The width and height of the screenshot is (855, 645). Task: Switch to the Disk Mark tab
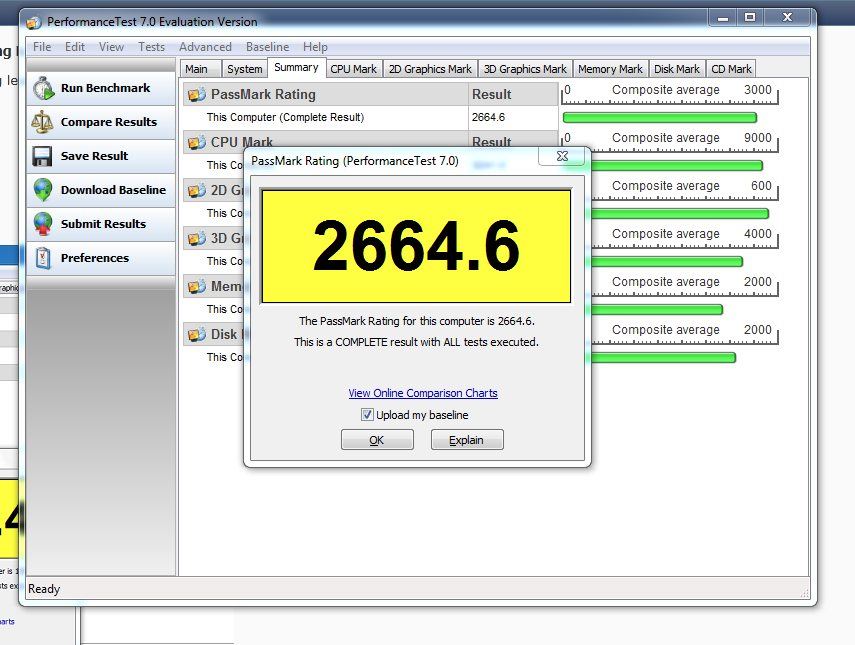tap(677, 69)
